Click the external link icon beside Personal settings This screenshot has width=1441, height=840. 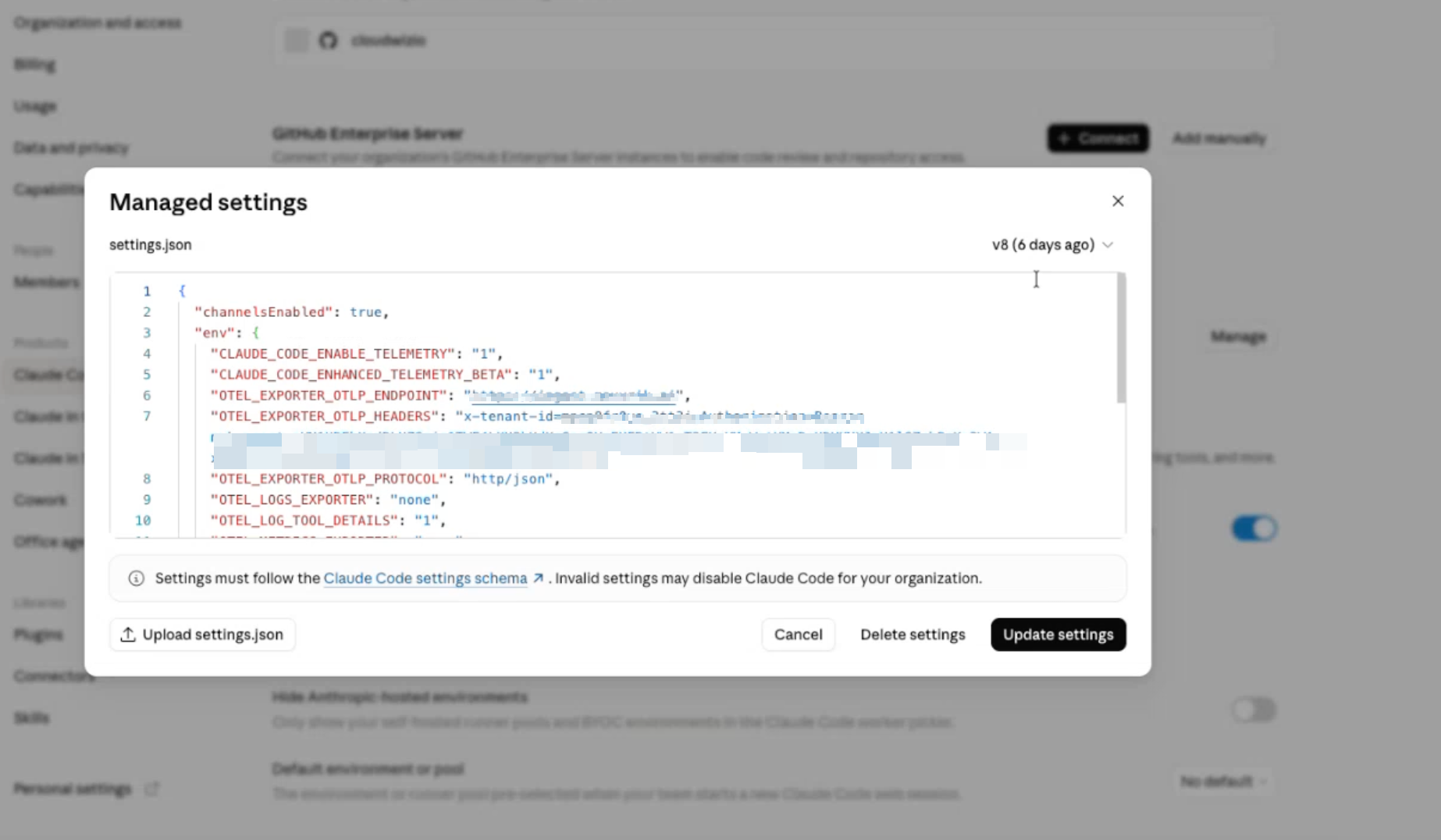click(152, 789)
